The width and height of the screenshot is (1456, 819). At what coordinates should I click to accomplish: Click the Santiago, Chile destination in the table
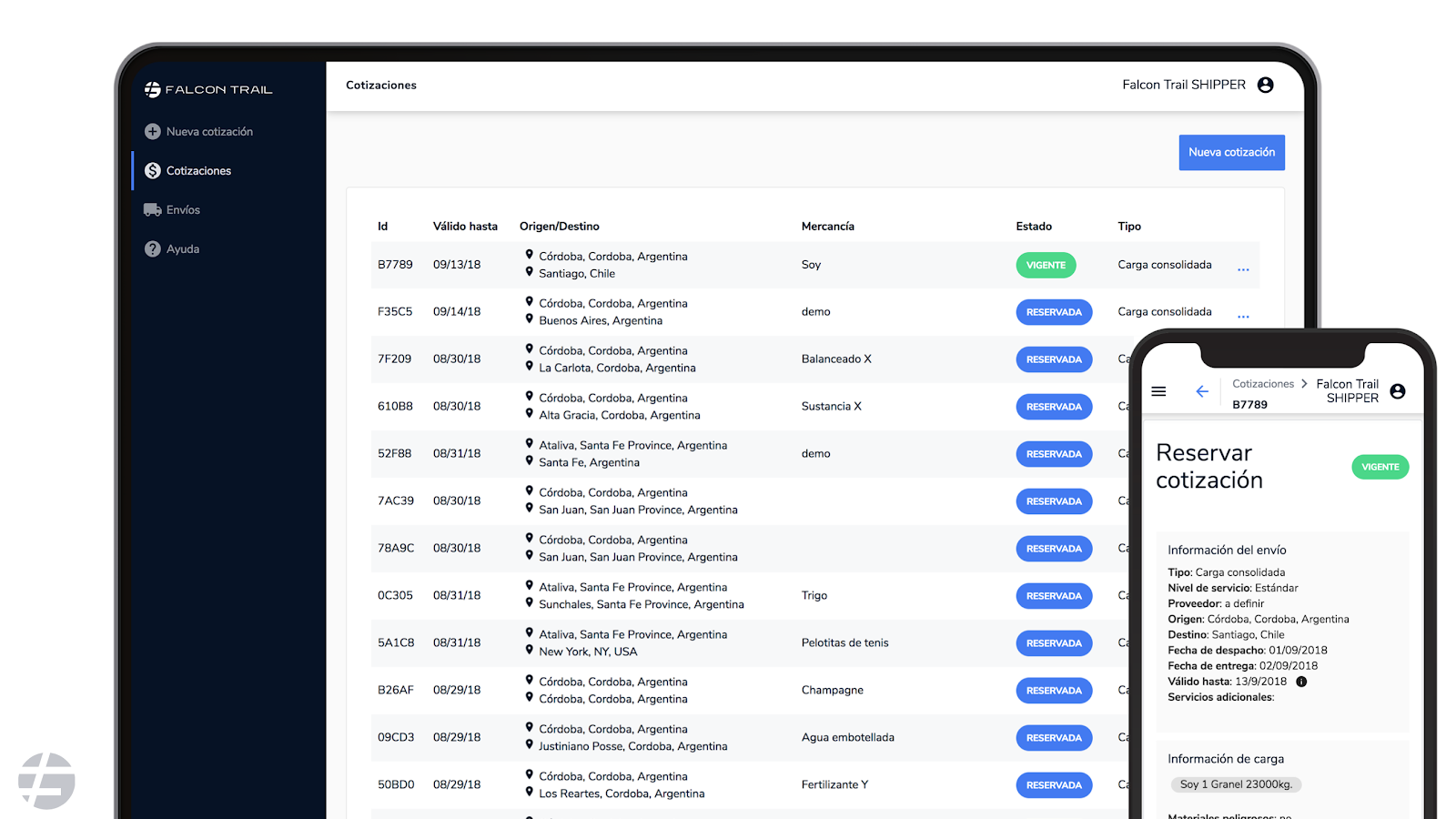(x=577, y=274)
